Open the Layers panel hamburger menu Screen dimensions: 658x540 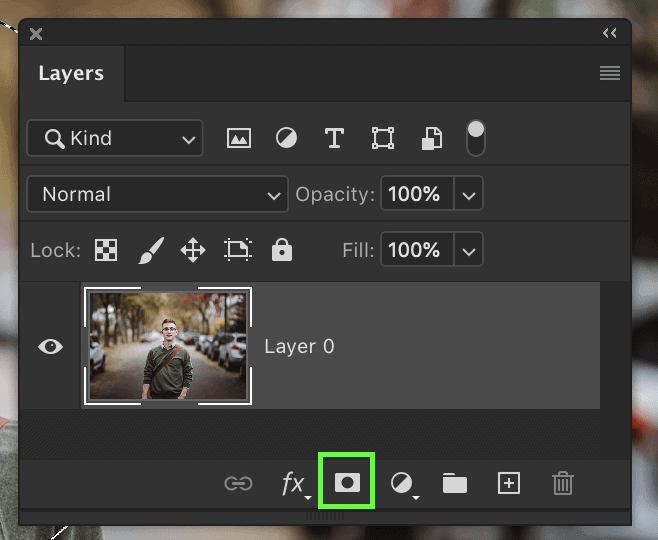[609, 74]
